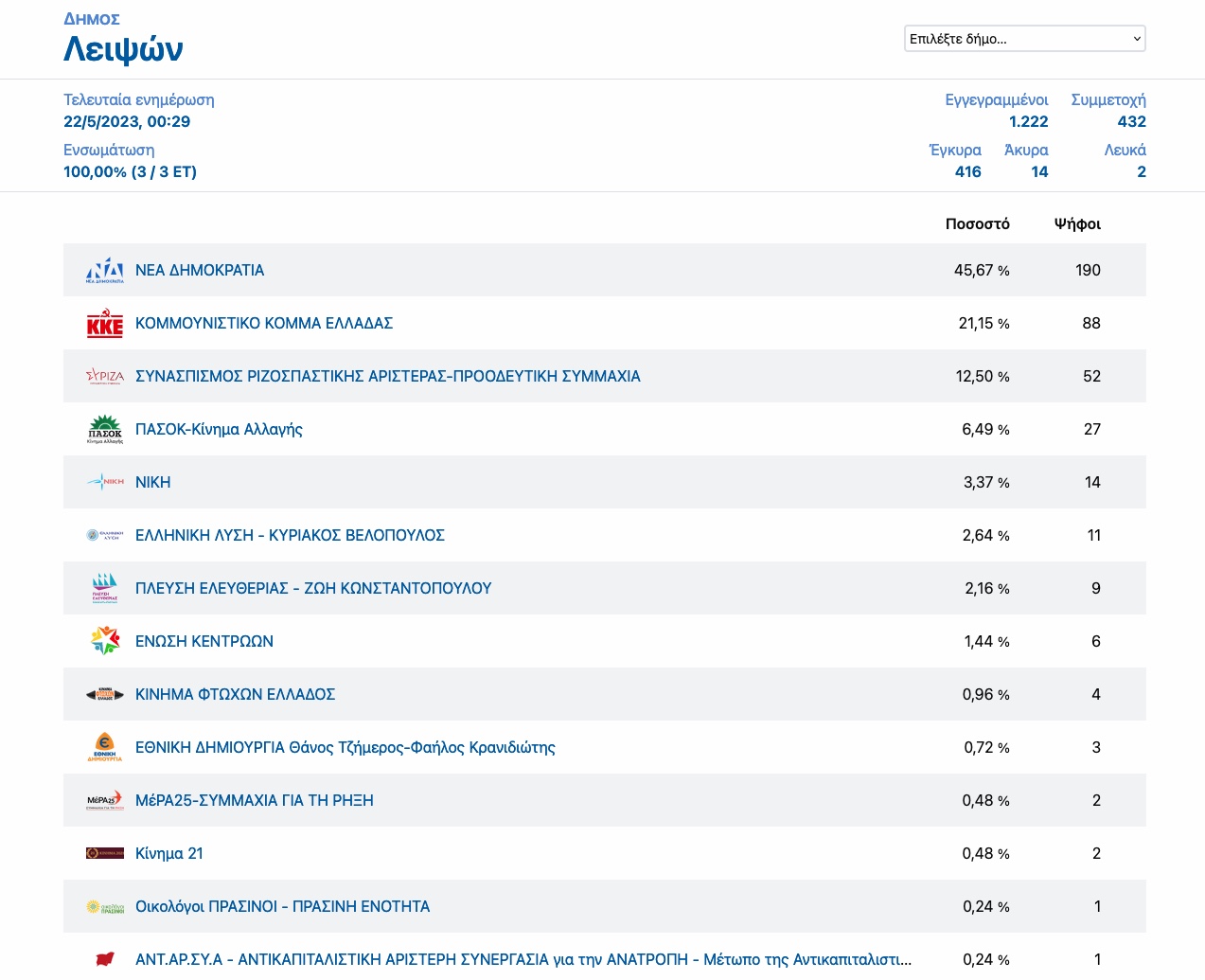The width and height of the screenshot is (1205, 980).
Task: Click the 'Τελευταία ενημέρωση' label
Action: 139,99
